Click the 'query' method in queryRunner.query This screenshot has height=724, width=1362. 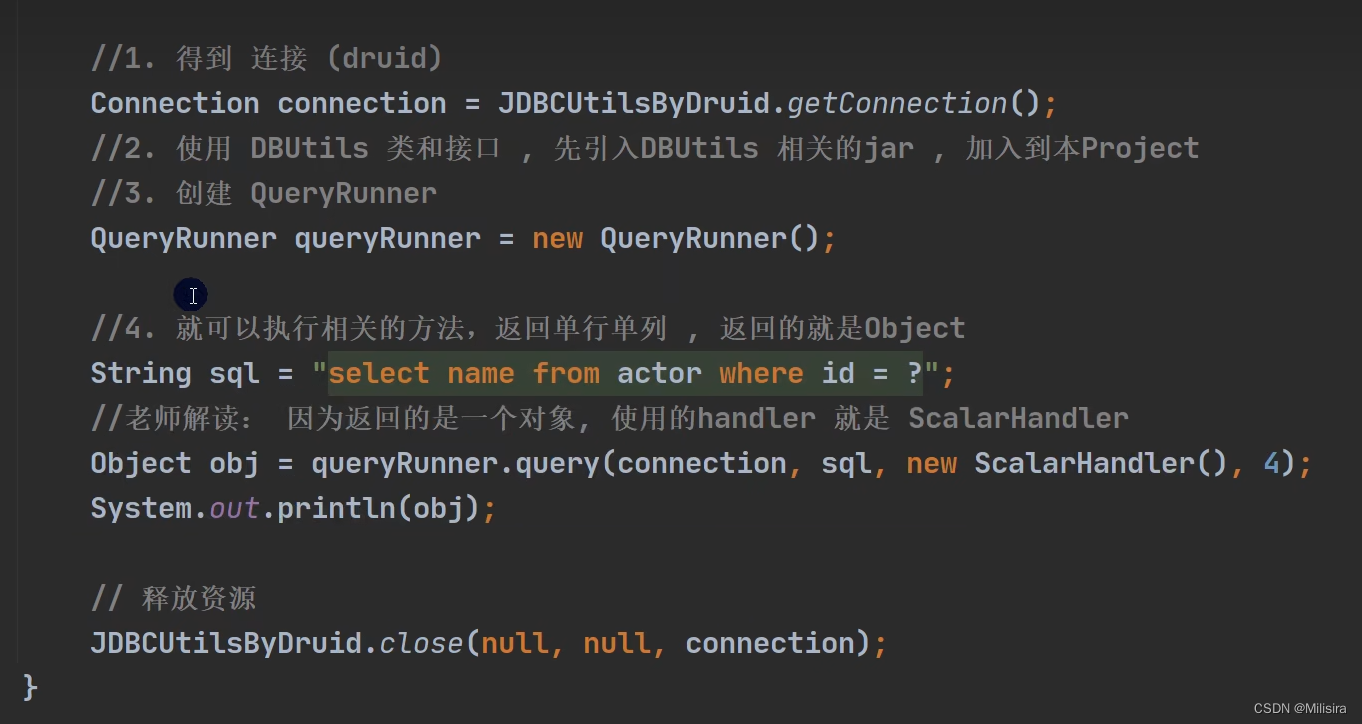tap(557, 464)
